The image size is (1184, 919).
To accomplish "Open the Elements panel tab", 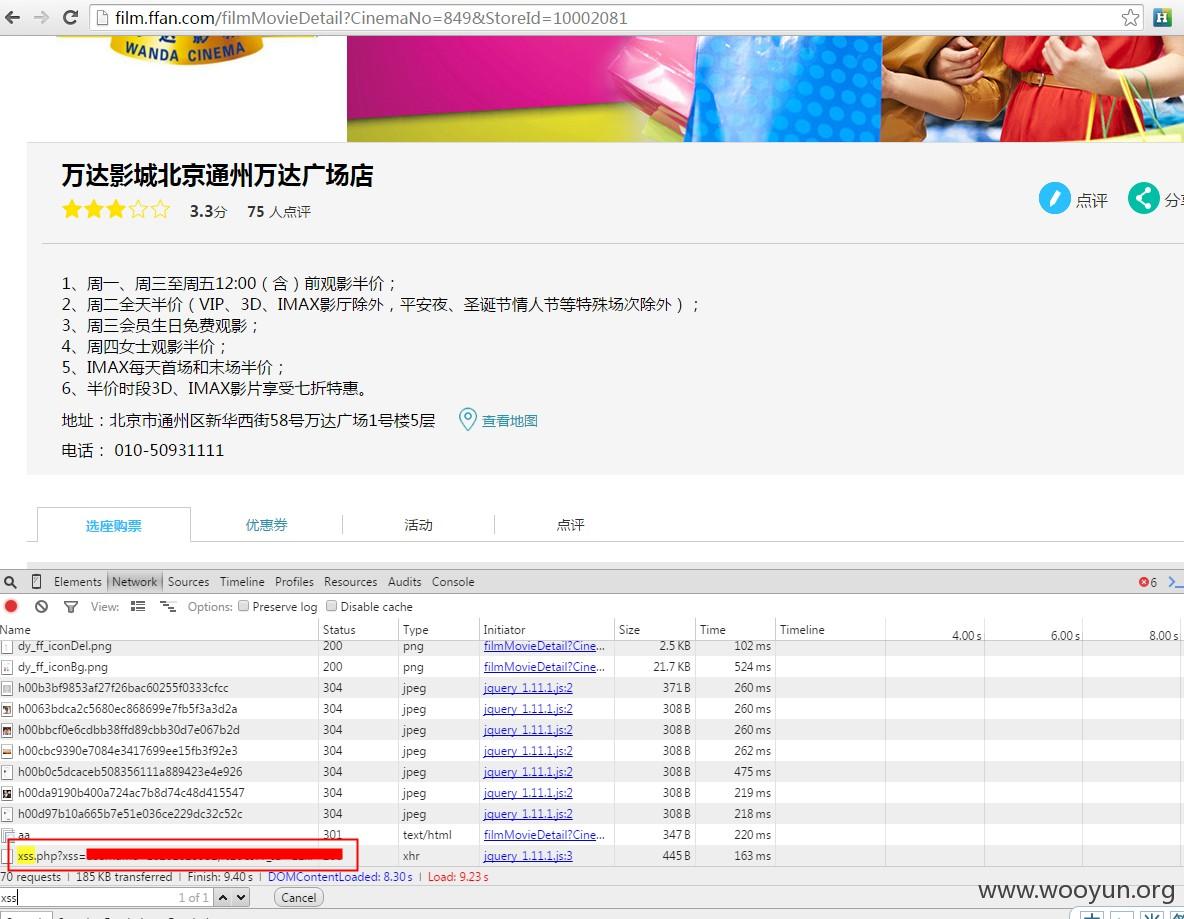I will (78, 581).
